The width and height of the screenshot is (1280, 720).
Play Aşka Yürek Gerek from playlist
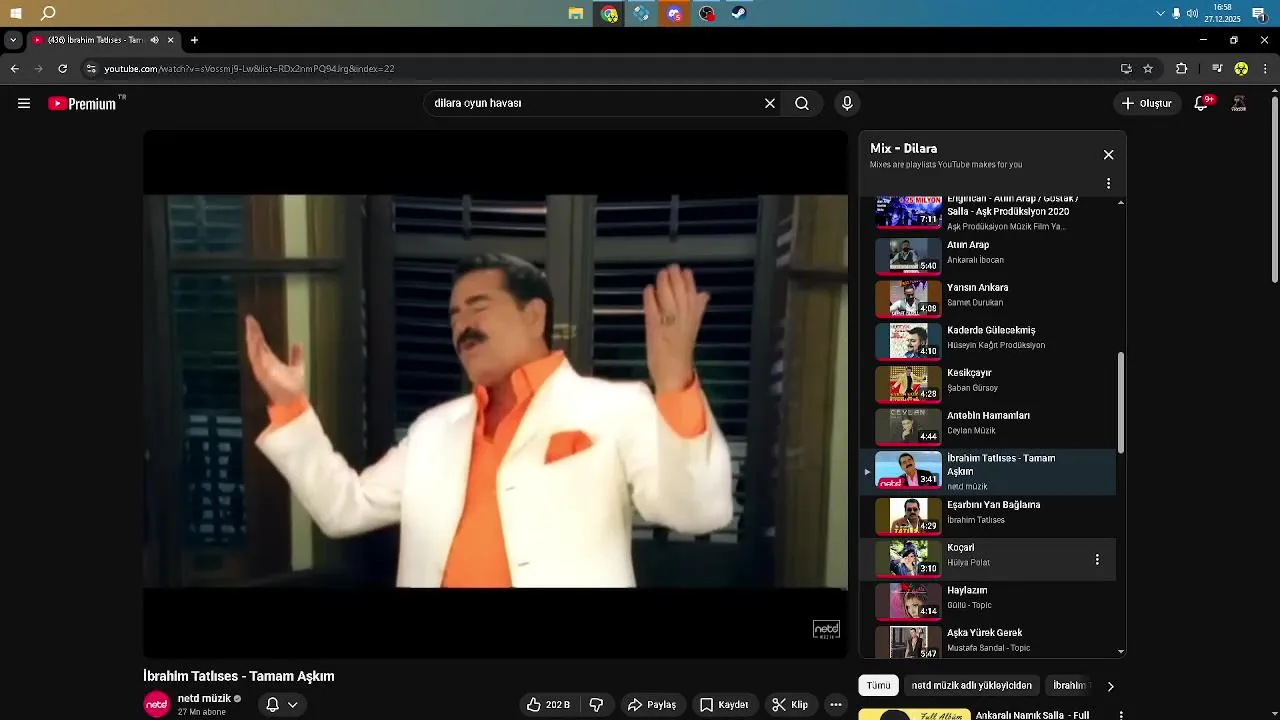(990, 641)
